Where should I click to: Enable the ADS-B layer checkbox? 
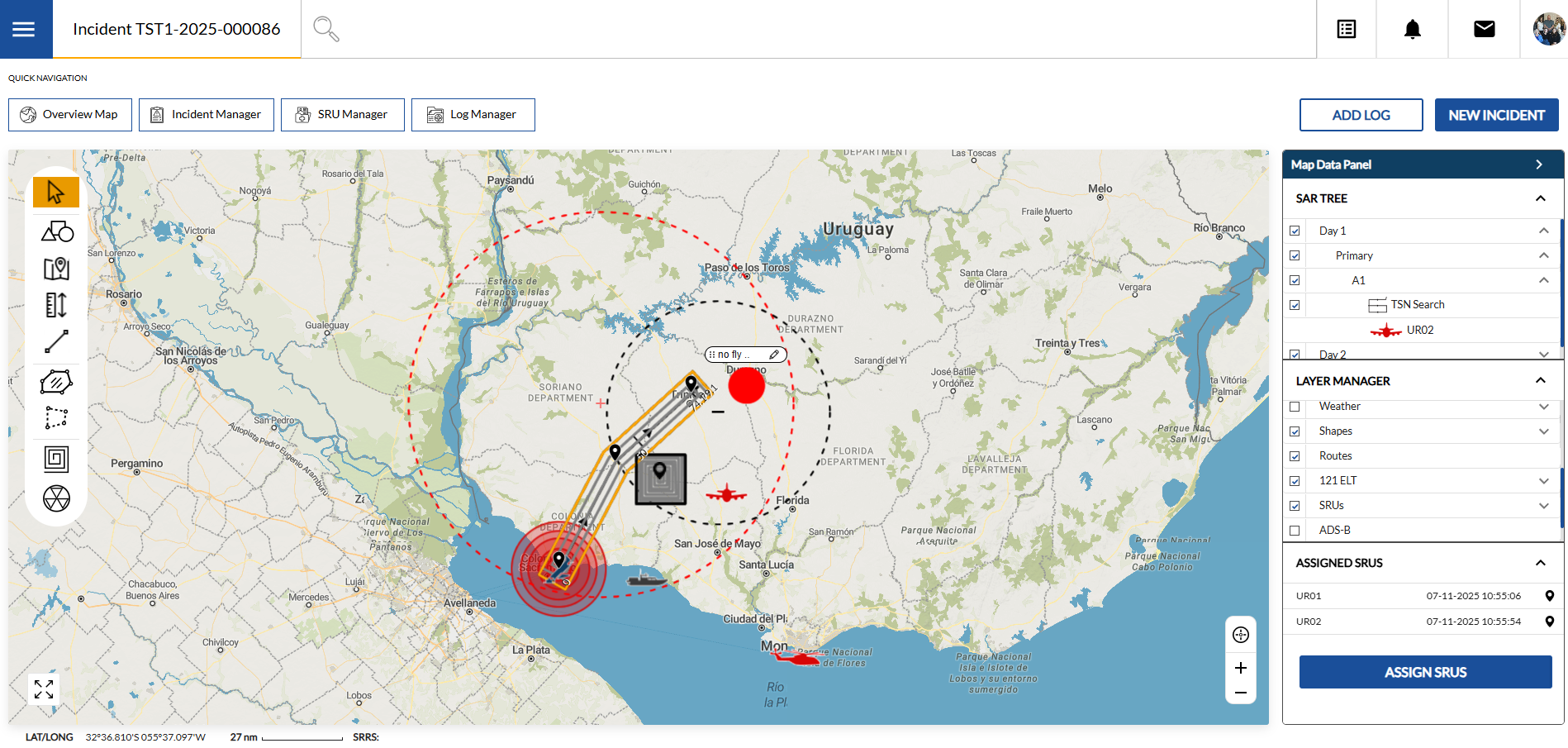click(1295, 531)
